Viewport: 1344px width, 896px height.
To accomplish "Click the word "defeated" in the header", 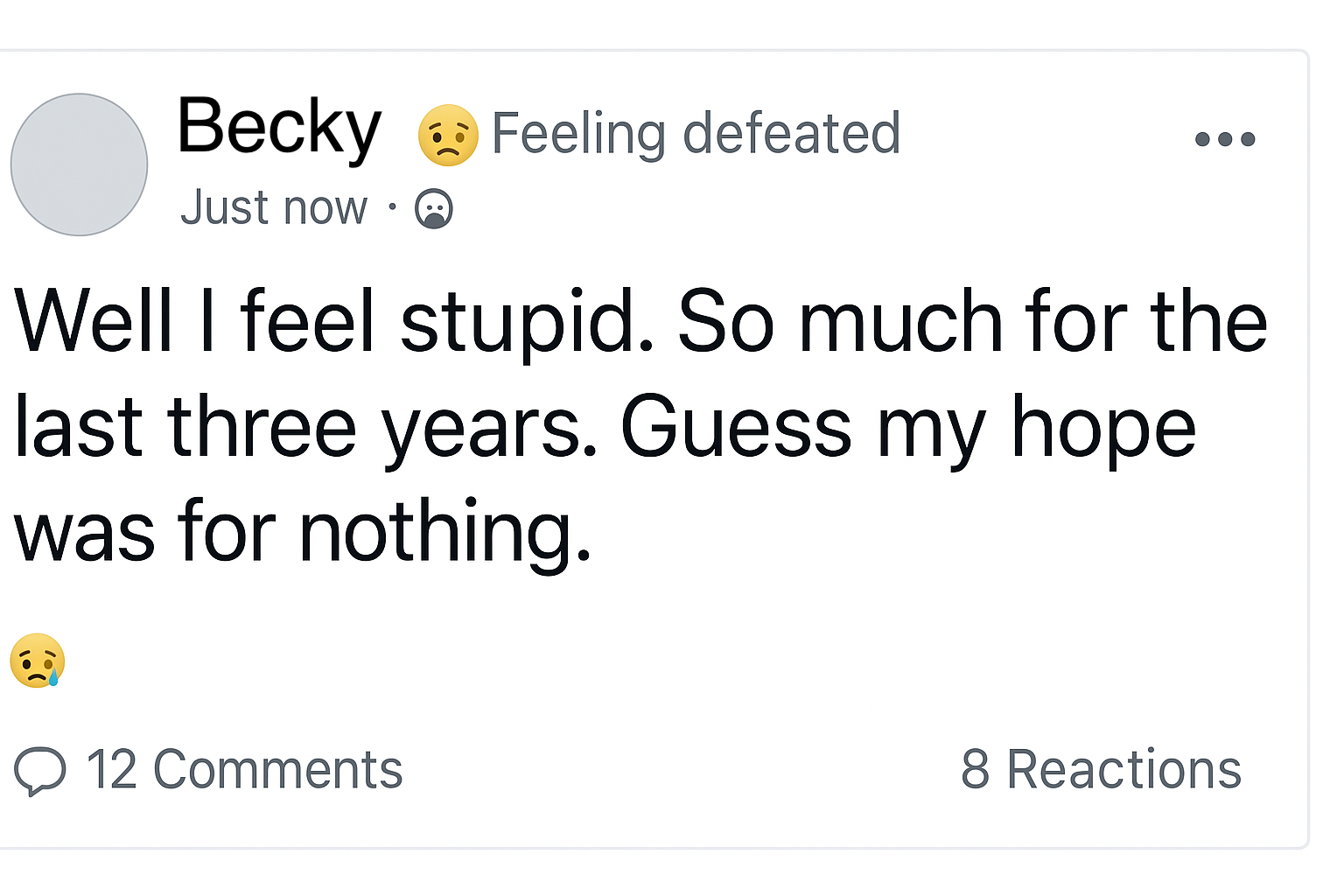I will coord(791,134).
